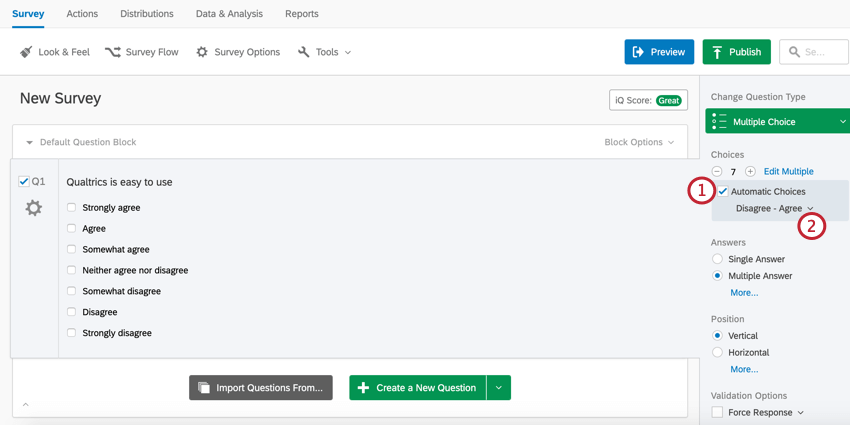
Task: Click the green Publish button
Action: point(737,52)
